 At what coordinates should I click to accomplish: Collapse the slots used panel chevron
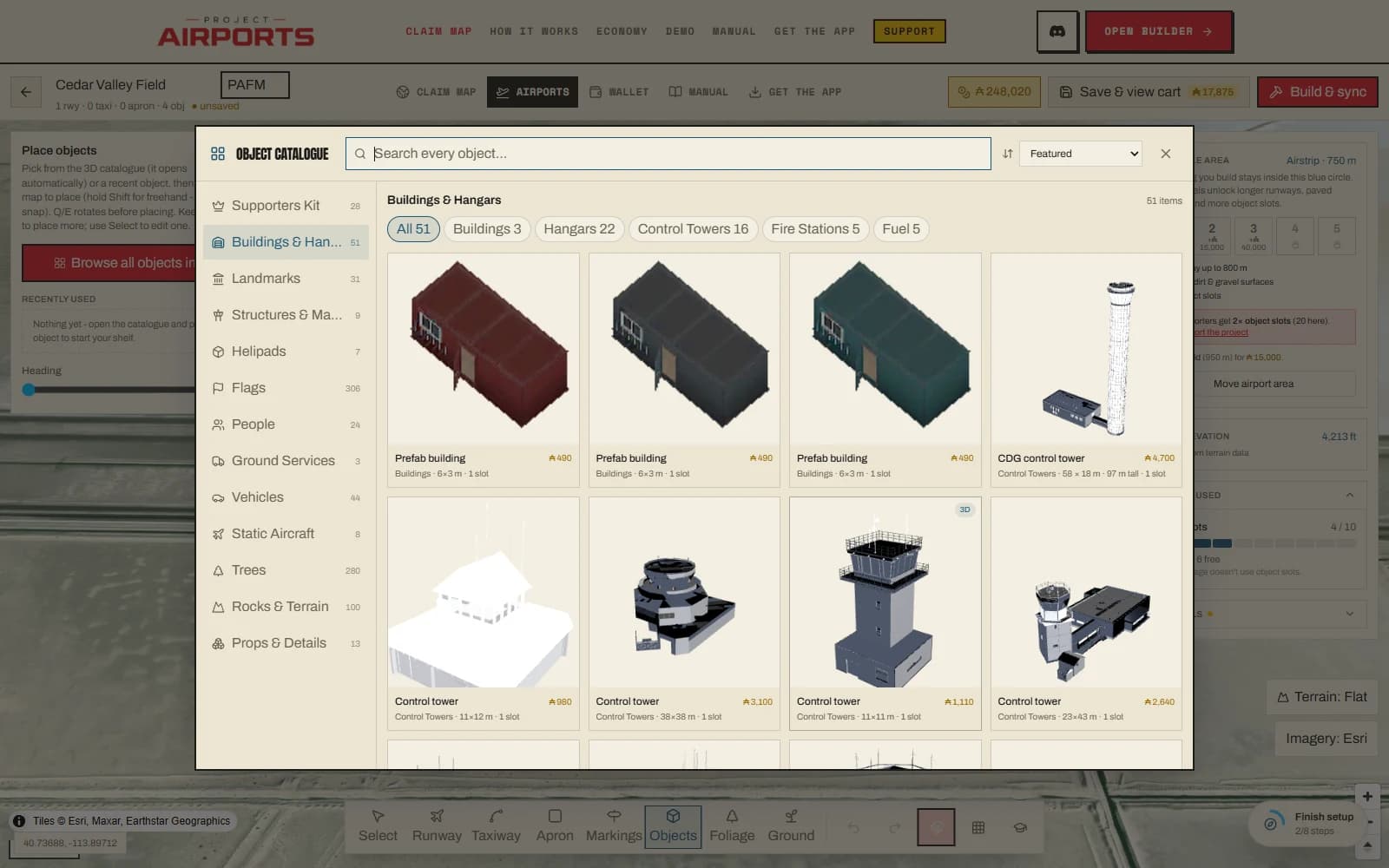click(1350, 495)
